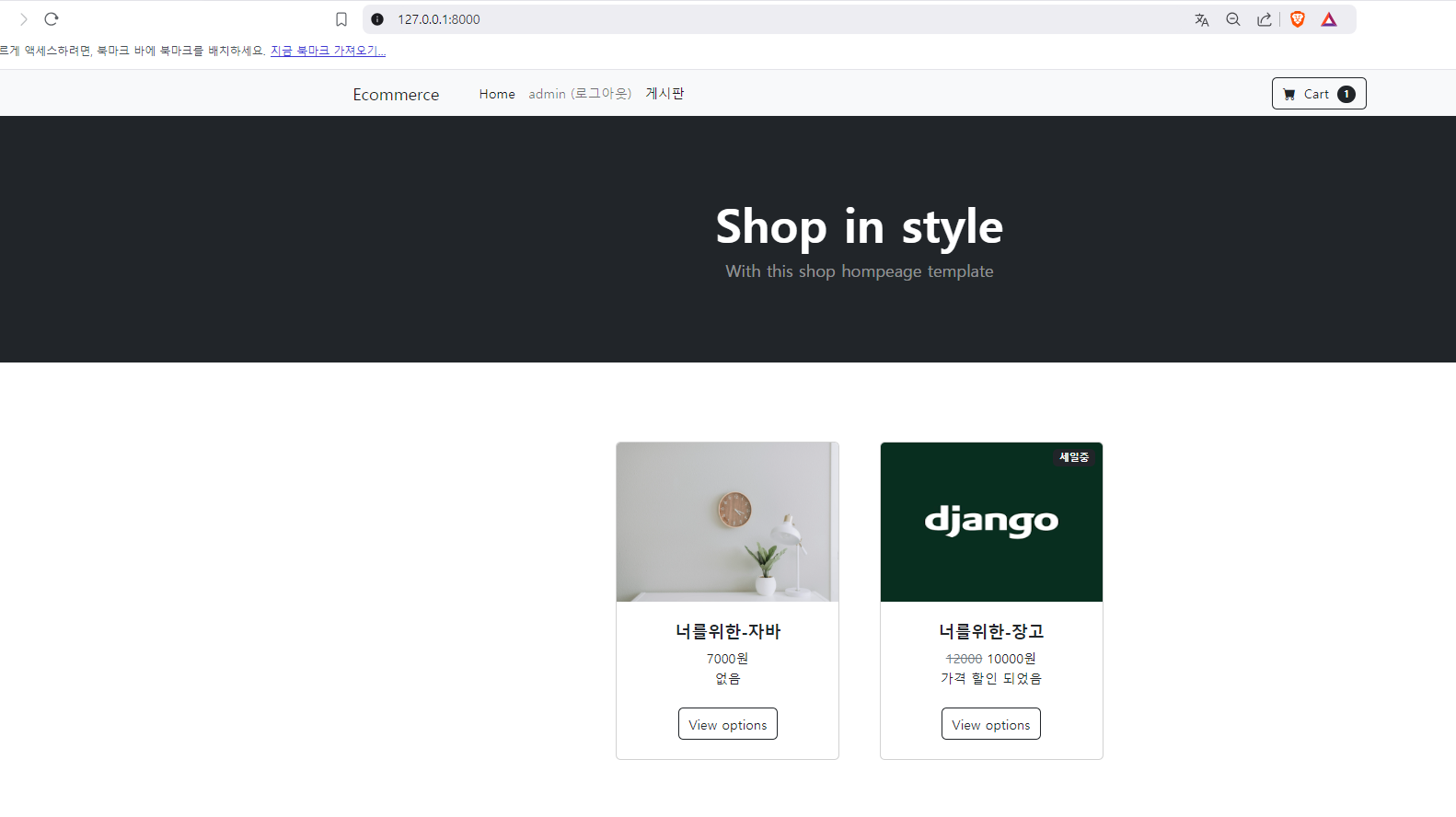Open Brave Rewards triangle icon

1329,19
